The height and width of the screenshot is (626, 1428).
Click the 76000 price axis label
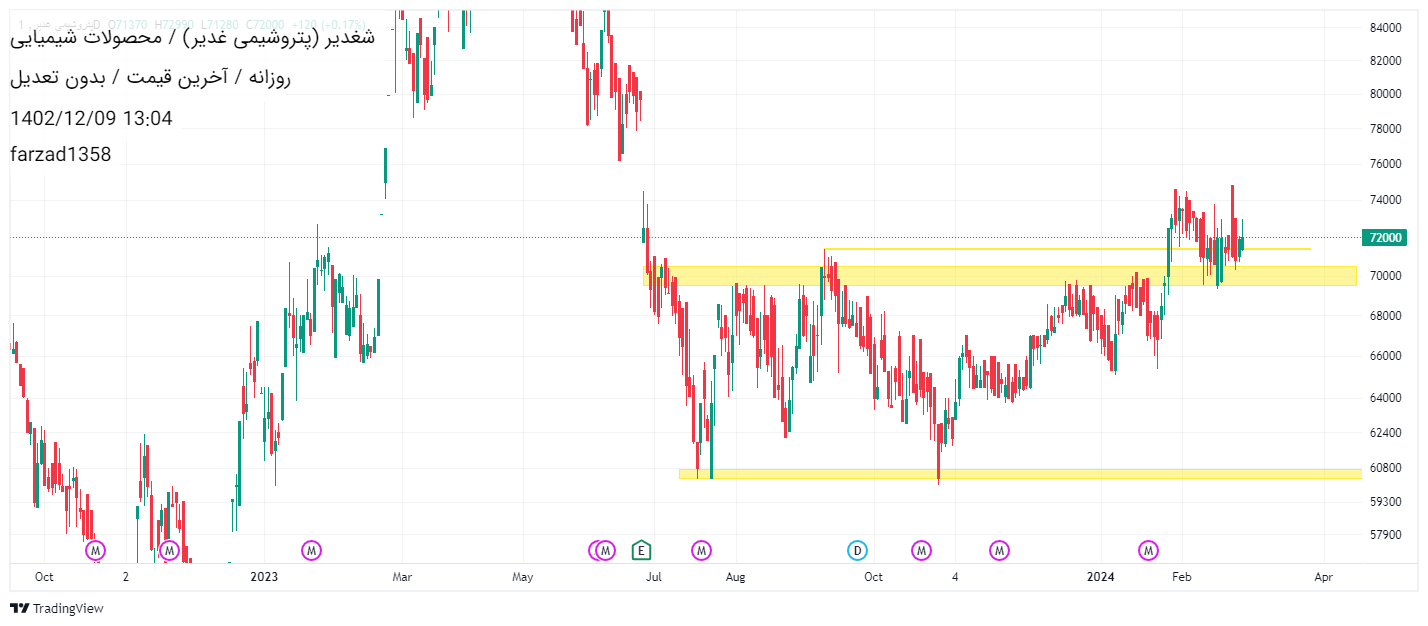[1384, 164]
